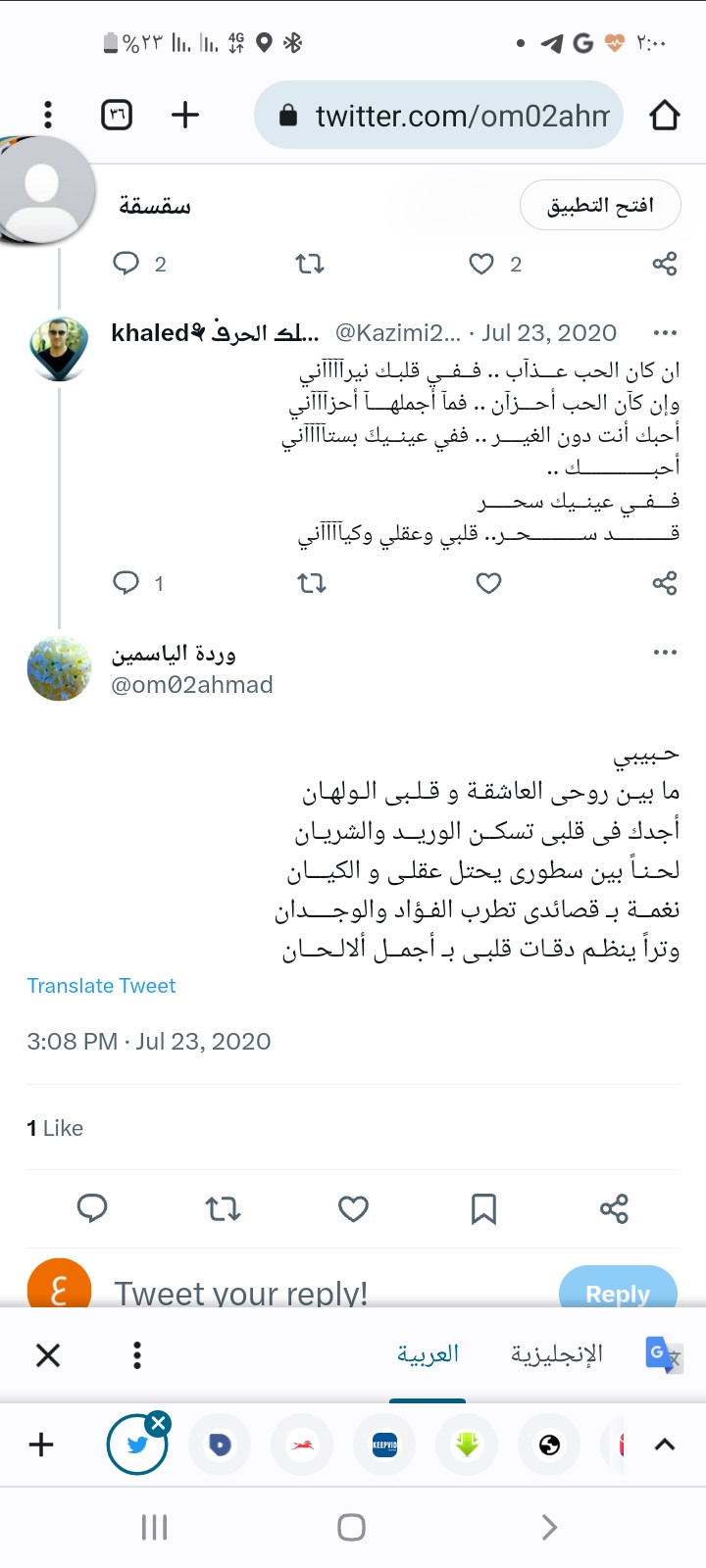706x1568 pixels.
Task: Click the Translate Tweet link
Action: (x=101, y=986)
